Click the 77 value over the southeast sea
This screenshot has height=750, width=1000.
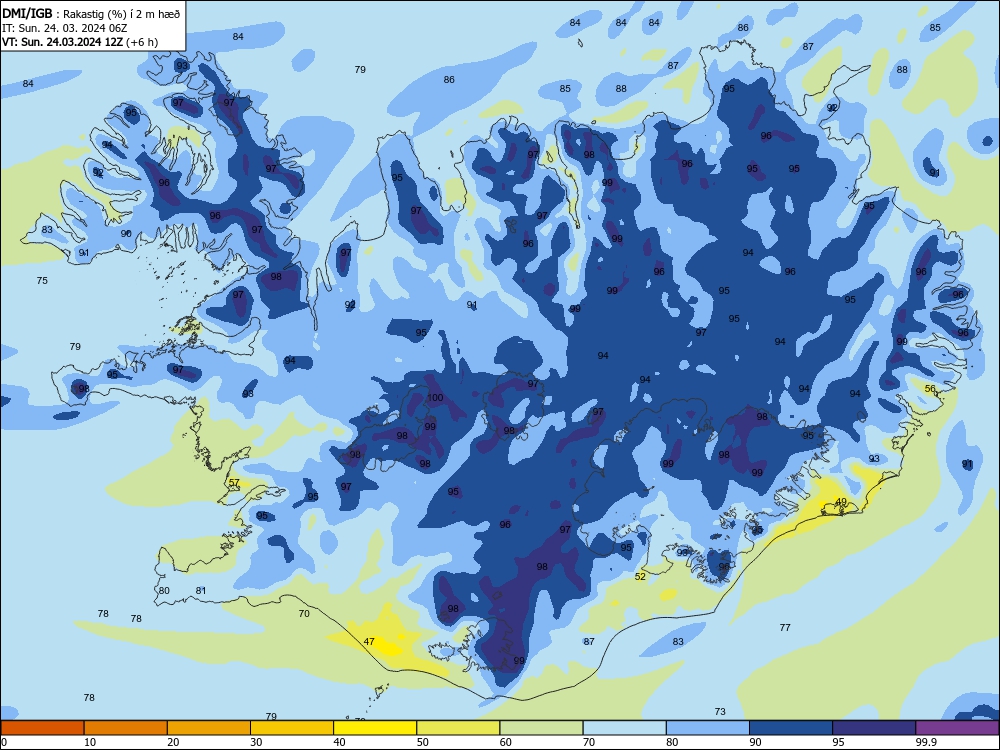tap(785, 628)
